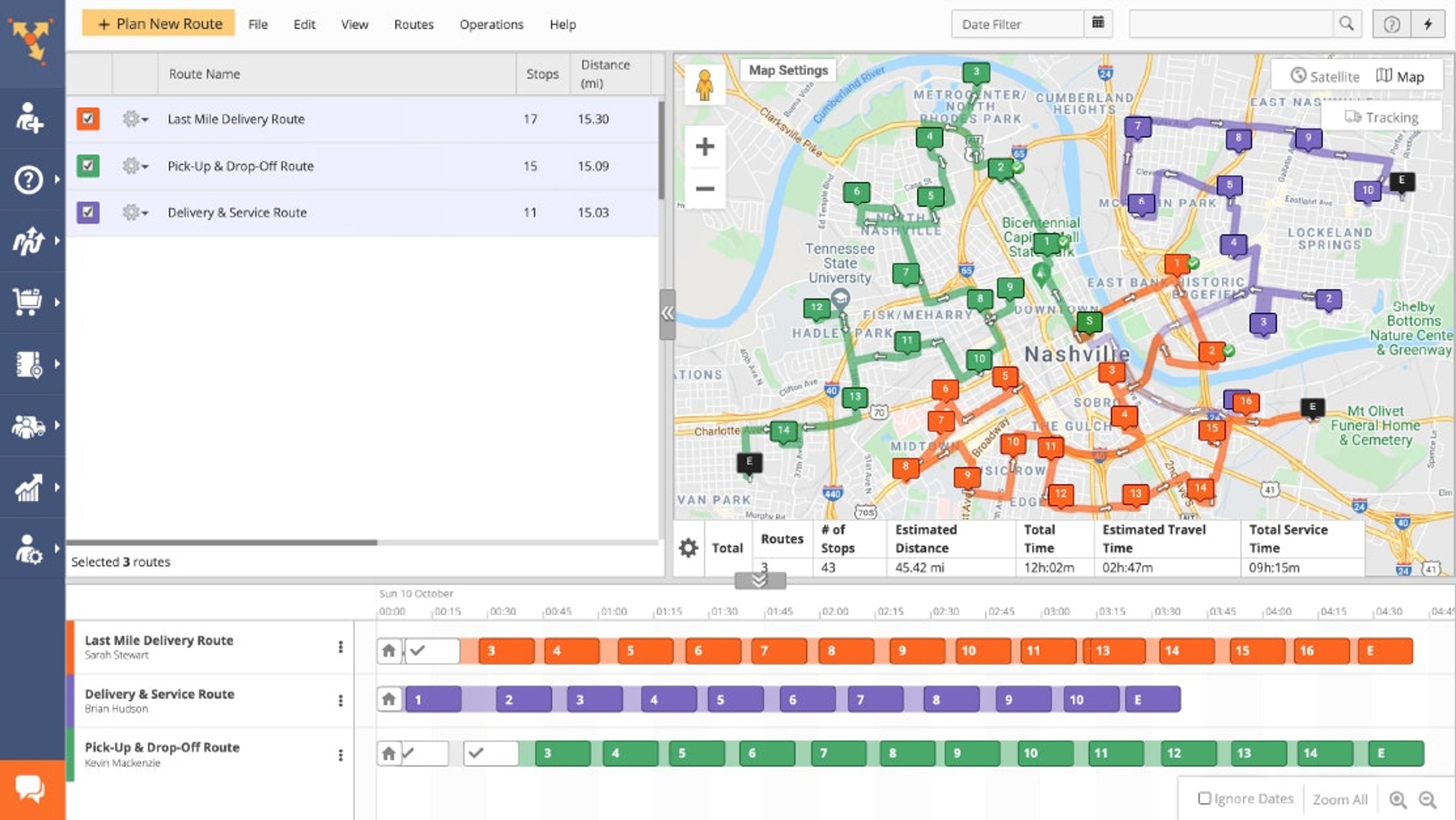
Task: Click the lightning bolt icon in the top bar
Action: [1428, 24]
